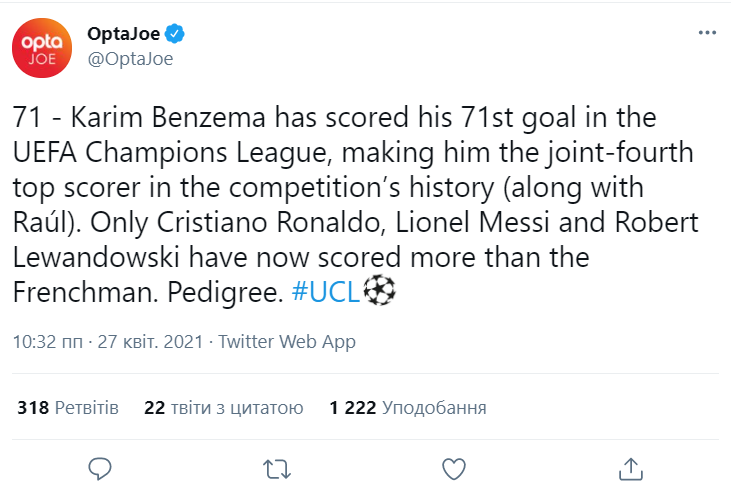Screen dimensions: 731x497
Task: Click the reply speech bubble icon
Action: point(101,468)
